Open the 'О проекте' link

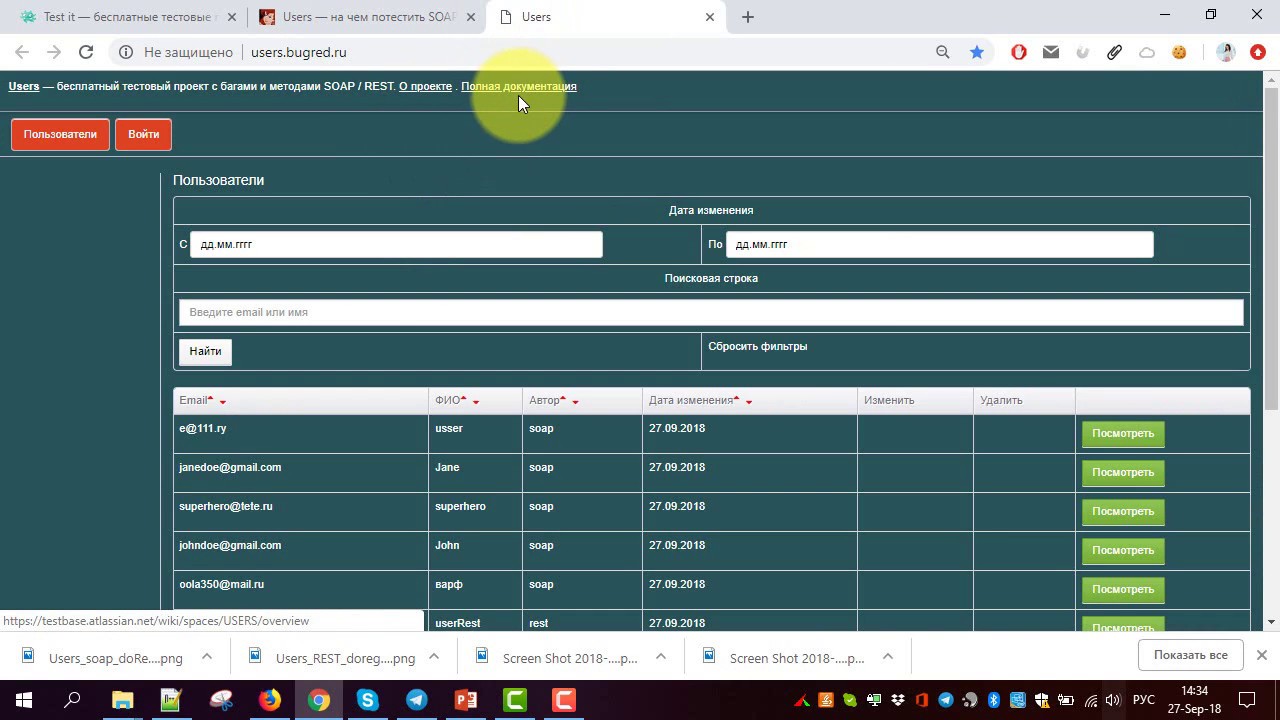tap(425, 86)
